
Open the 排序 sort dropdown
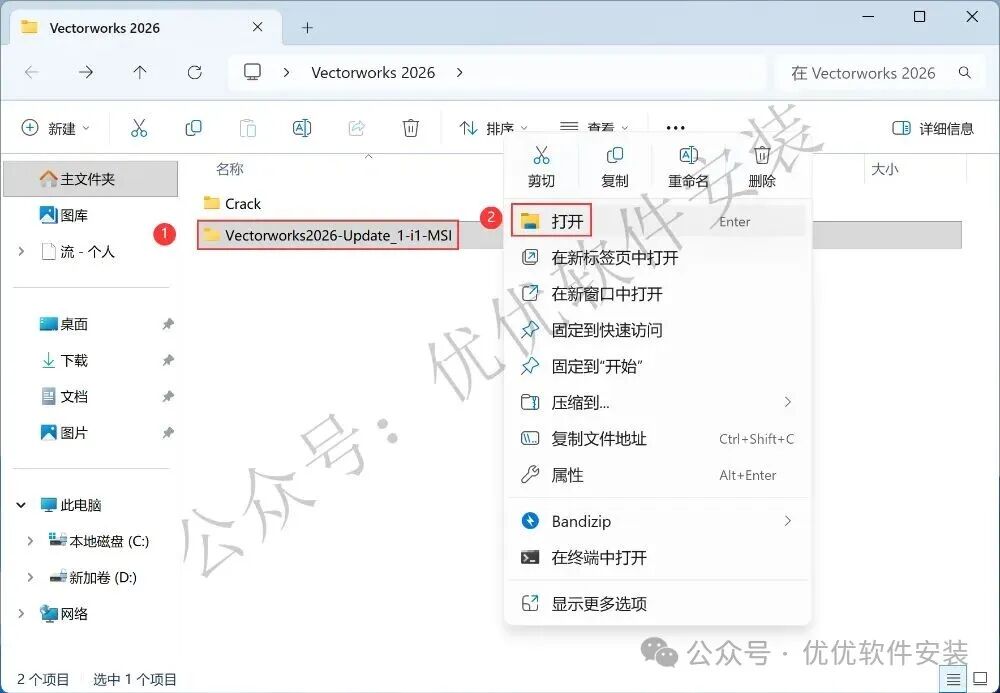(493, 128)
